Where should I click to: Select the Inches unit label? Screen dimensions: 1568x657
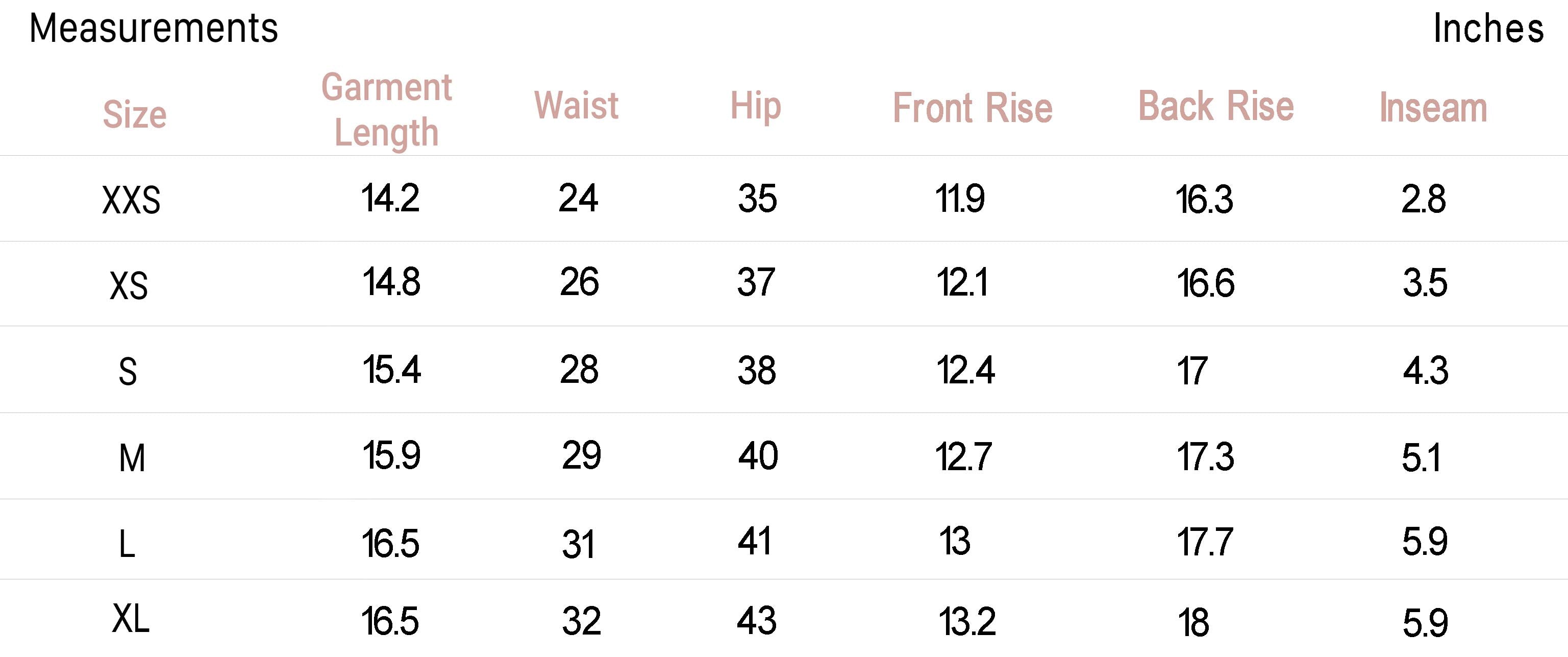[1488, 28]
